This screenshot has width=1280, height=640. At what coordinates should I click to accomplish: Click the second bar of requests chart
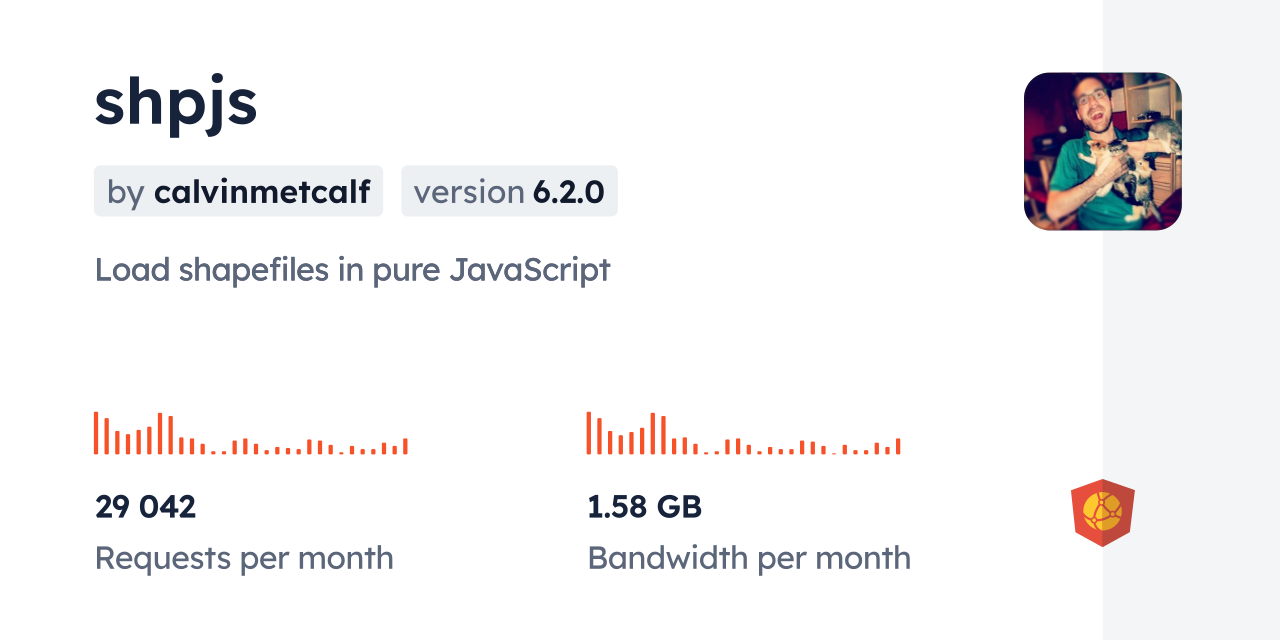[x=107, y=436]
